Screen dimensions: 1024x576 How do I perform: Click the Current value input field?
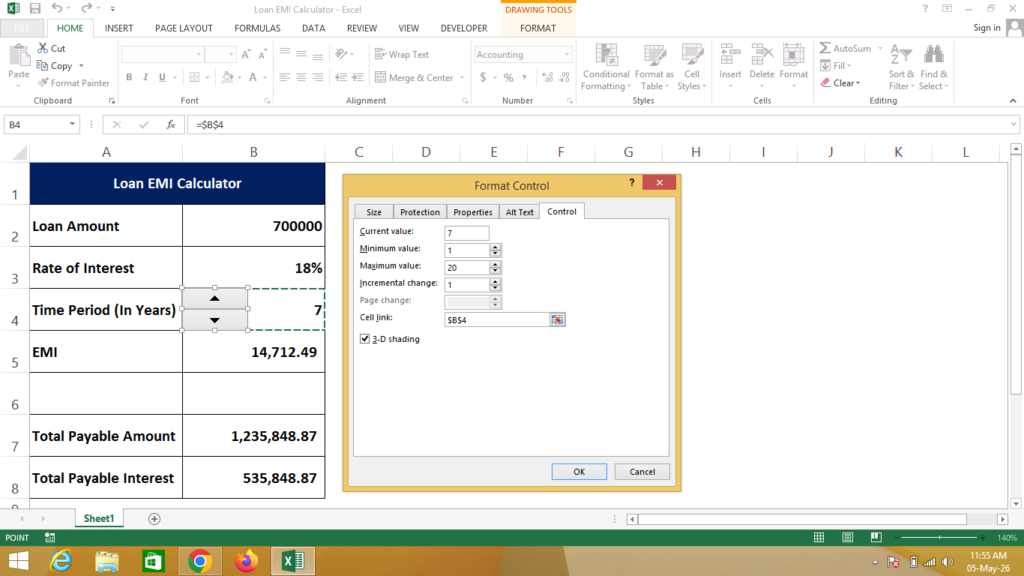tap(466, 233)
